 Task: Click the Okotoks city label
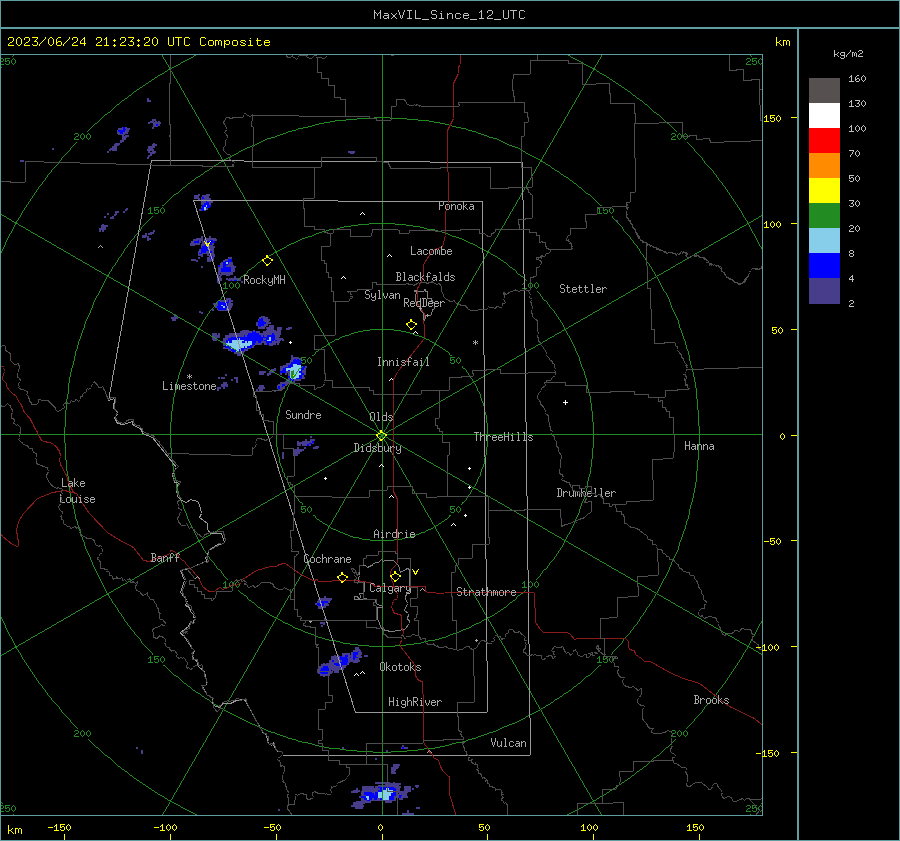400,666
